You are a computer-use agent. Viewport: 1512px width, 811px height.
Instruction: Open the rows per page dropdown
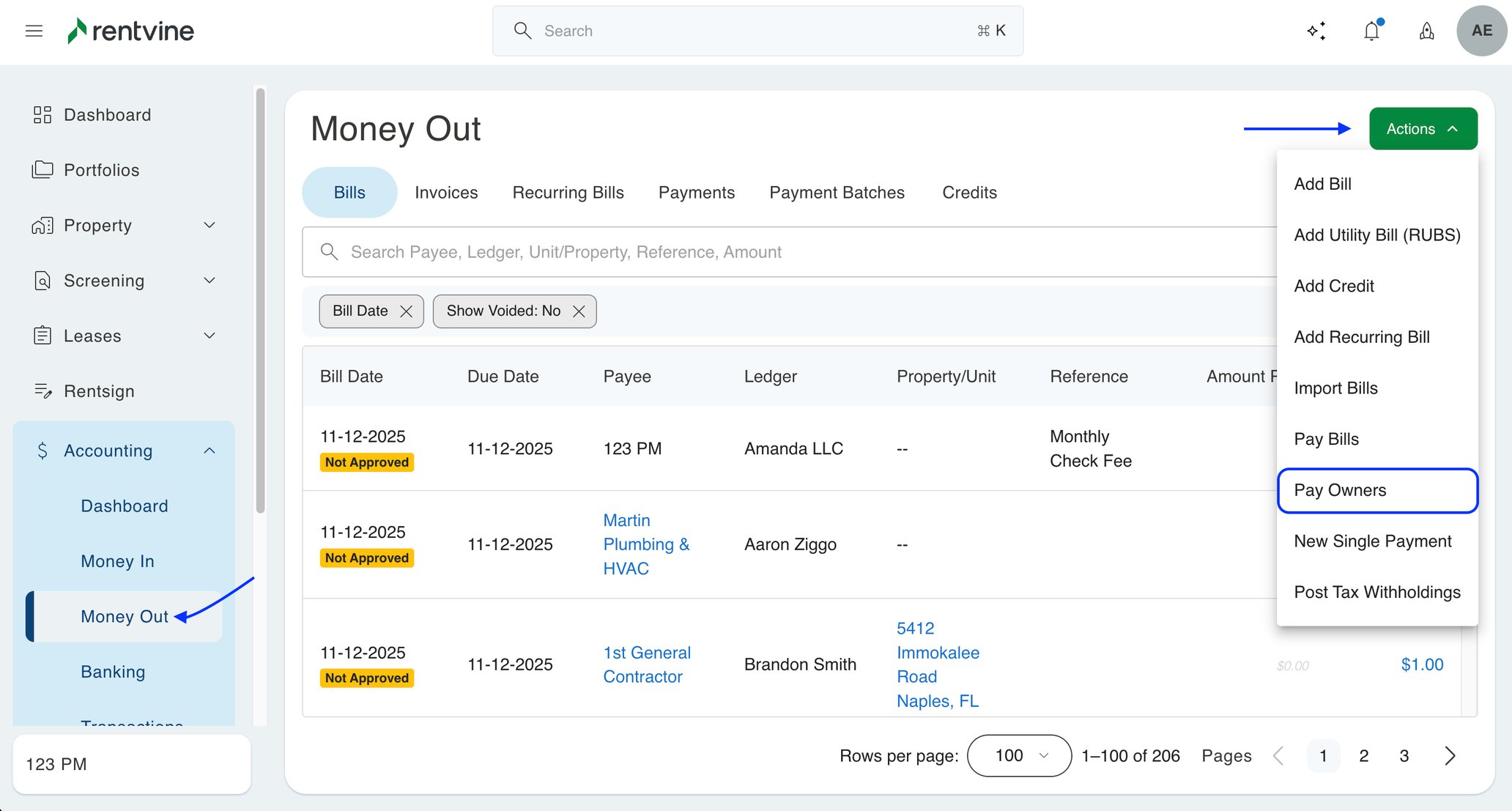1019,755
